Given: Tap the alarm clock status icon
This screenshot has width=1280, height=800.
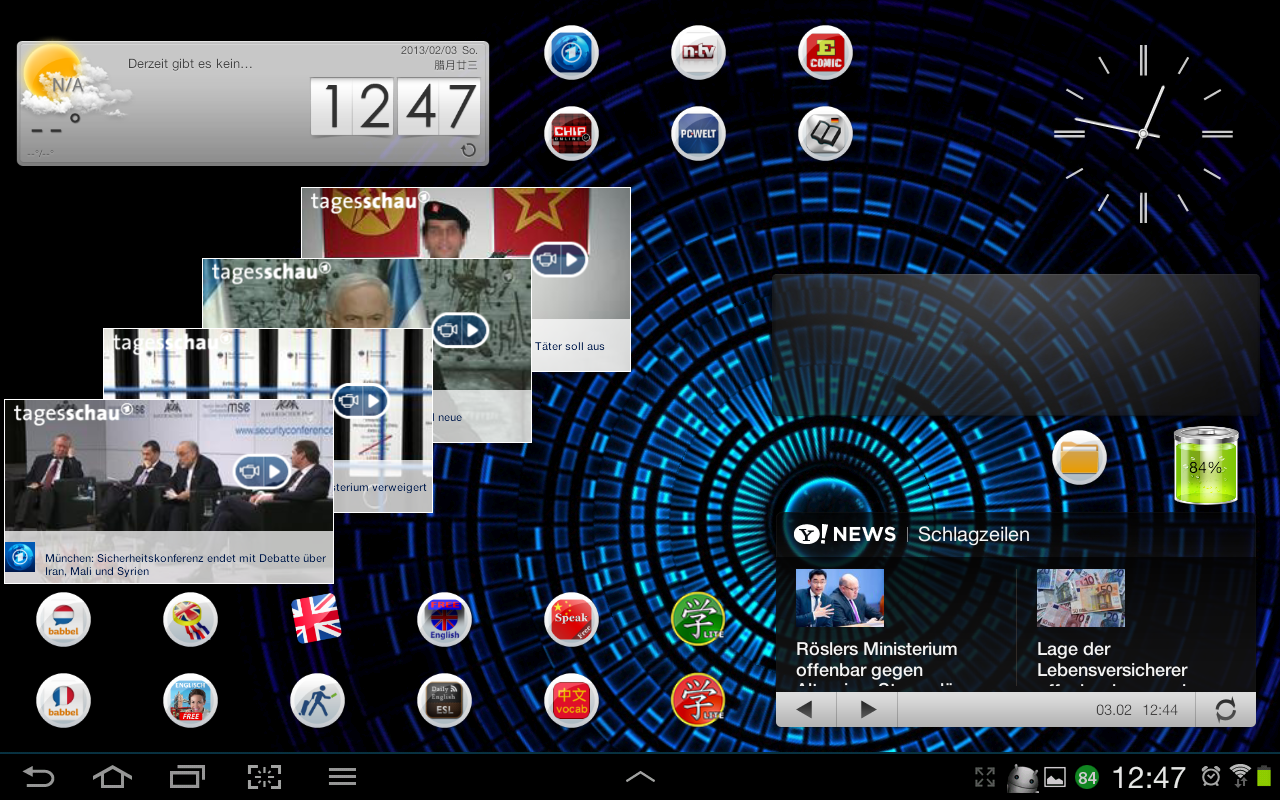Looking at the screenshot, I should tap(1211, 776).
